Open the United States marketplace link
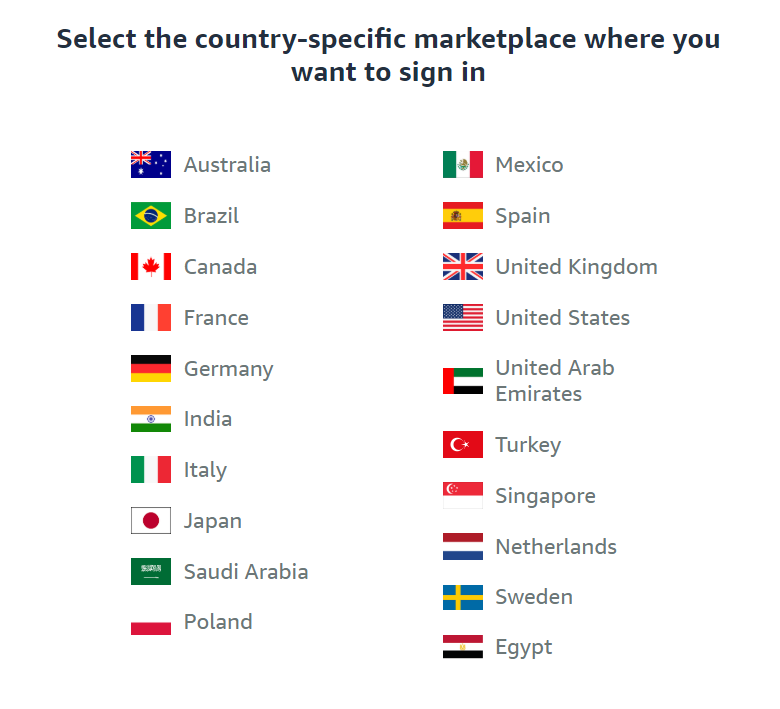 click(x=563, y=317)
